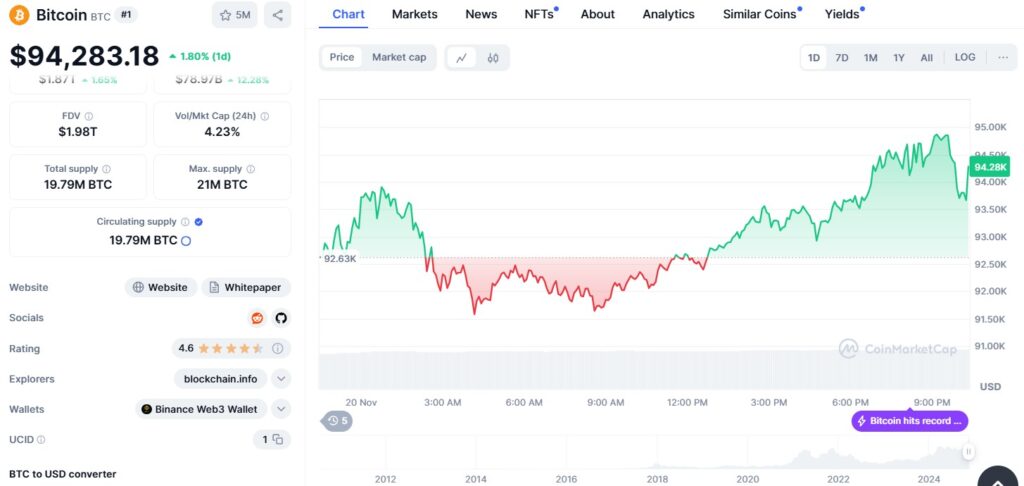The height and width of the screenshot is (486, 1024).
Task: Expand the Explorers dropdown chevron
Action: [x=281, y=379]
